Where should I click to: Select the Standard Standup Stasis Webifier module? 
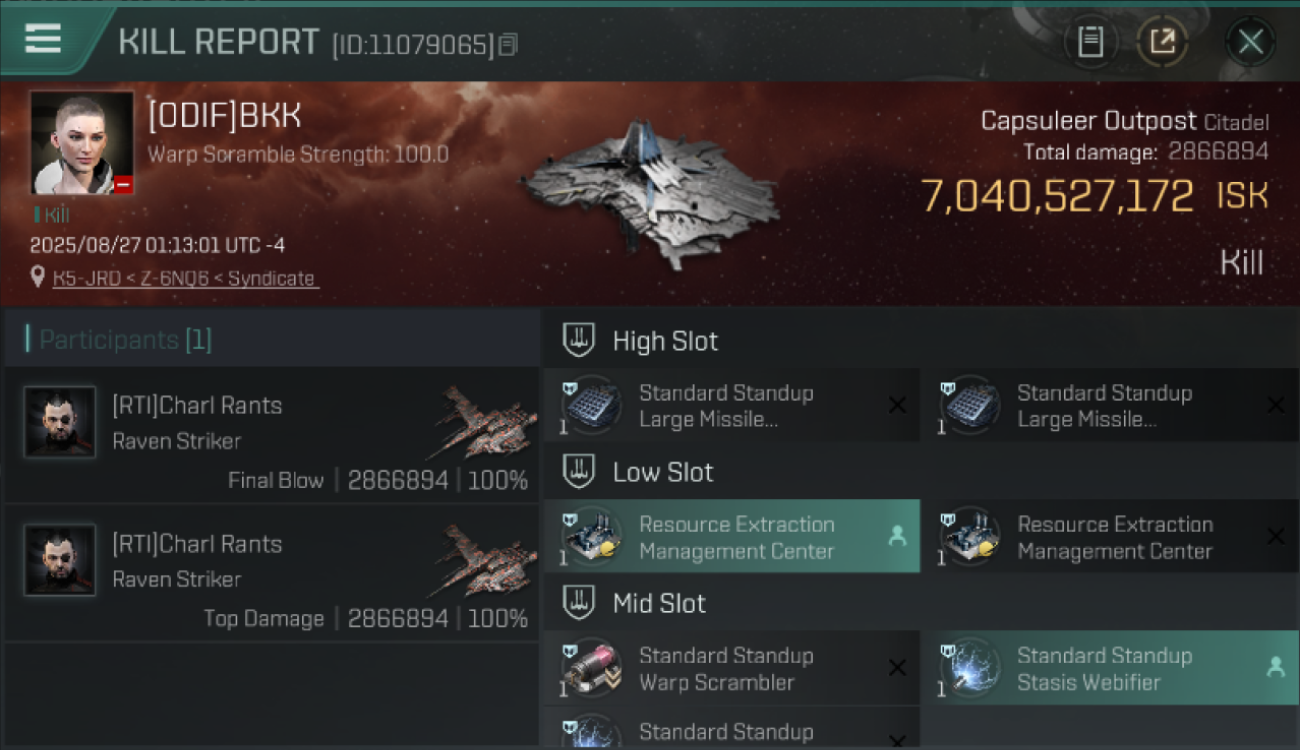coord(1109,668)
